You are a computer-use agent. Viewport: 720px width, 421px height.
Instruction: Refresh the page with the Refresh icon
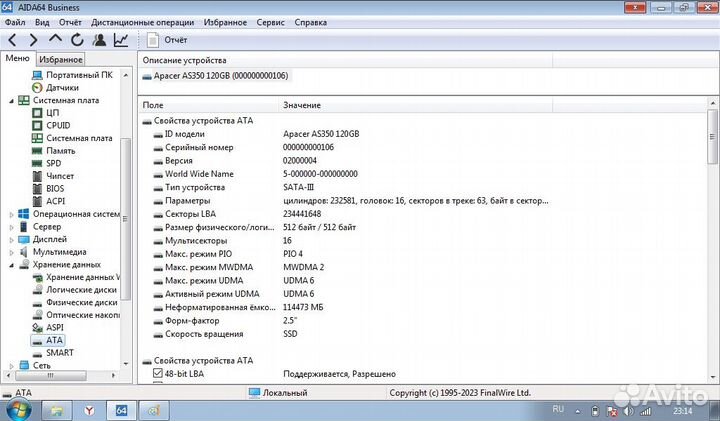(77, 40)
